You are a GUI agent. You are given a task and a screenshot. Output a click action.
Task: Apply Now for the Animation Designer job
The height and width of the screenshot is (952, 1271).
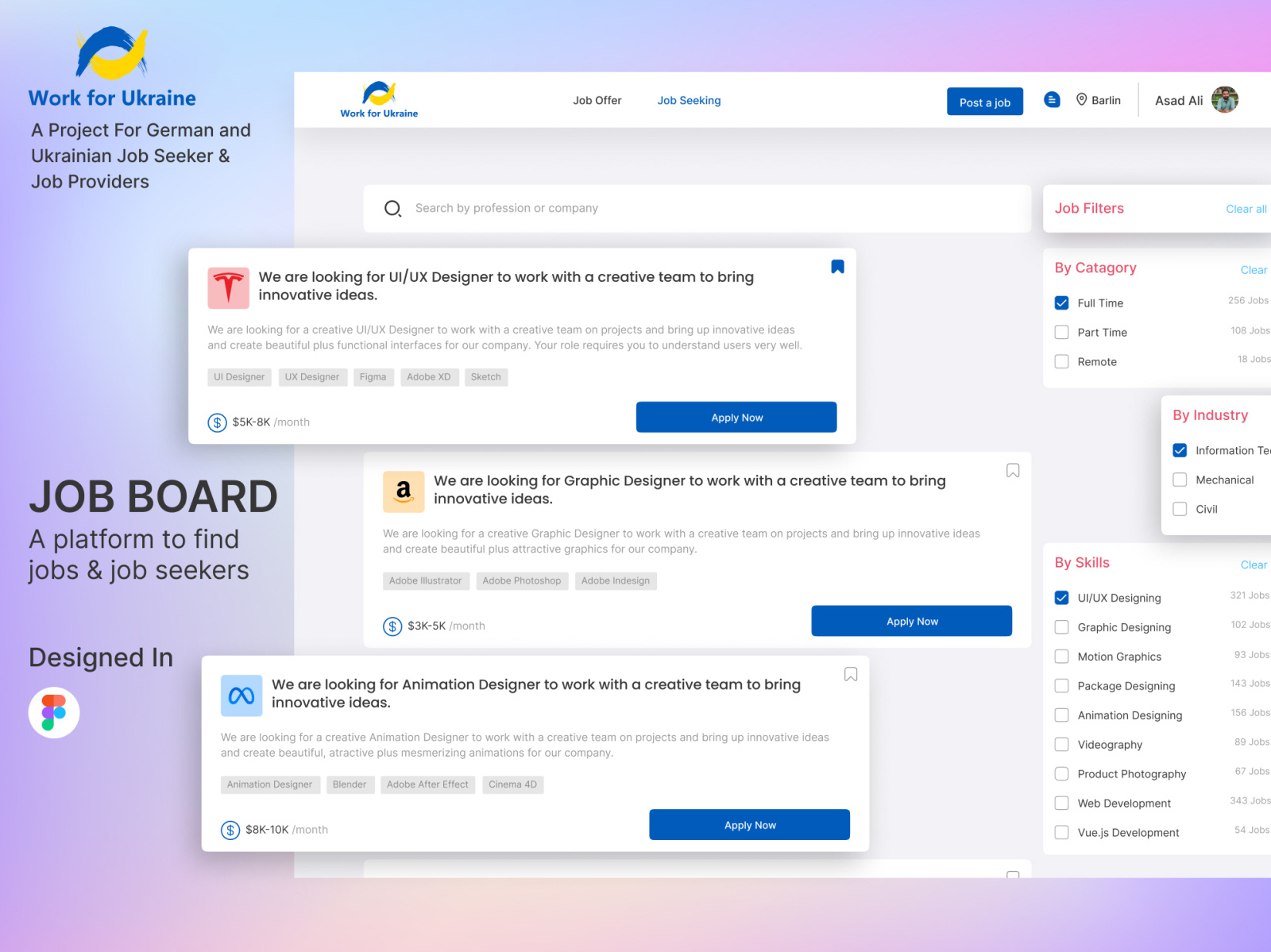point(750,825)
